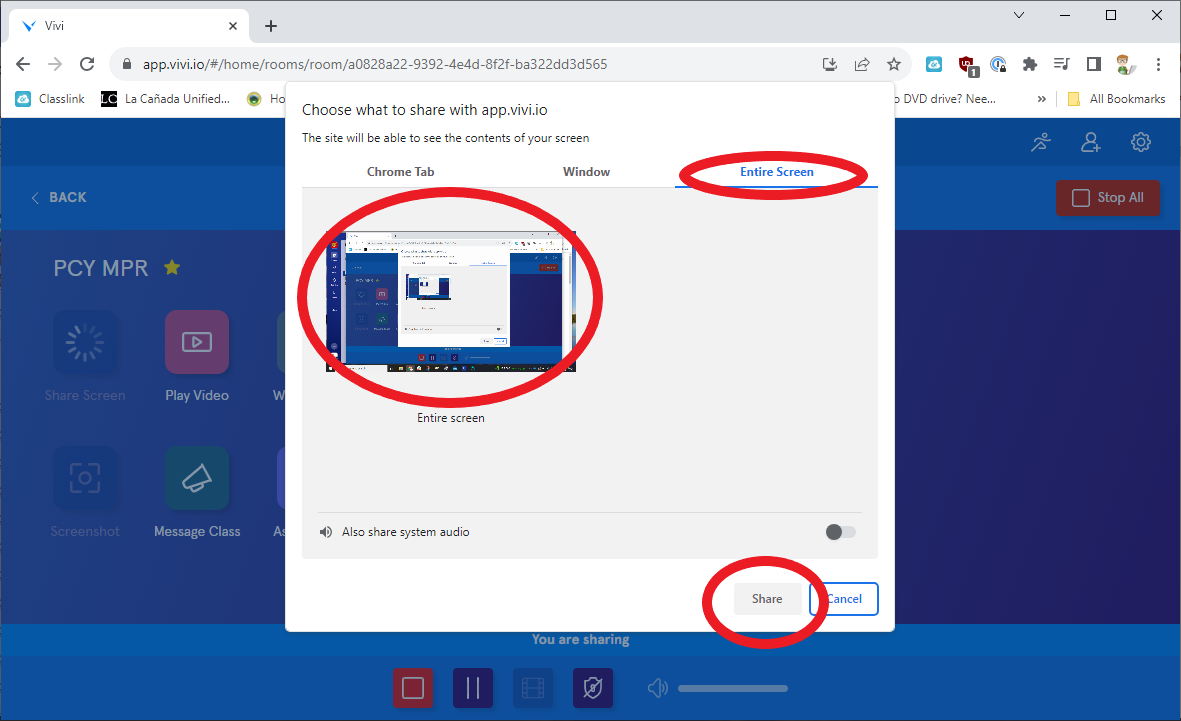Open the Extensions puzzle menu

(1030, 64)
